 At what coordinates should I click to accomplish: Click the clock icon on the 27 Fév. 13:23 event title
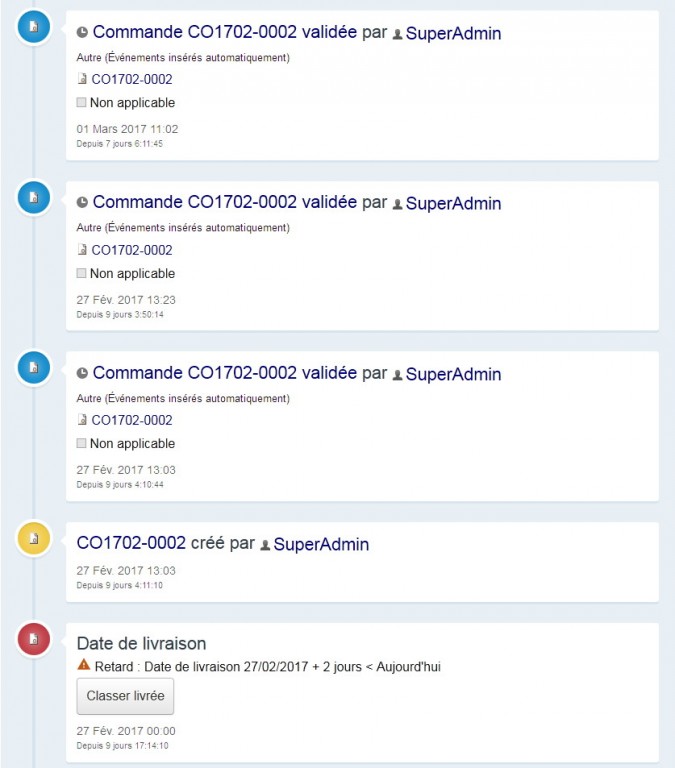[82, 203]
